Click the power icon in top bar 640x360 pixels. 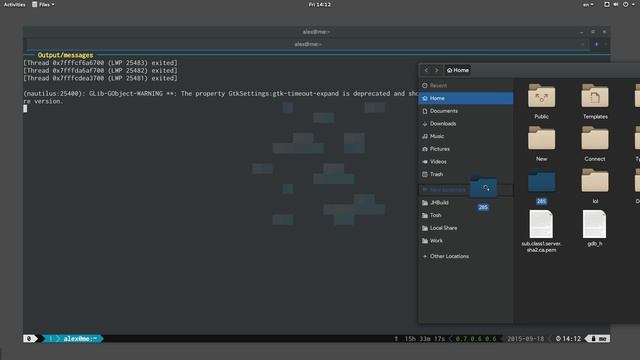[x=625, y=4]
